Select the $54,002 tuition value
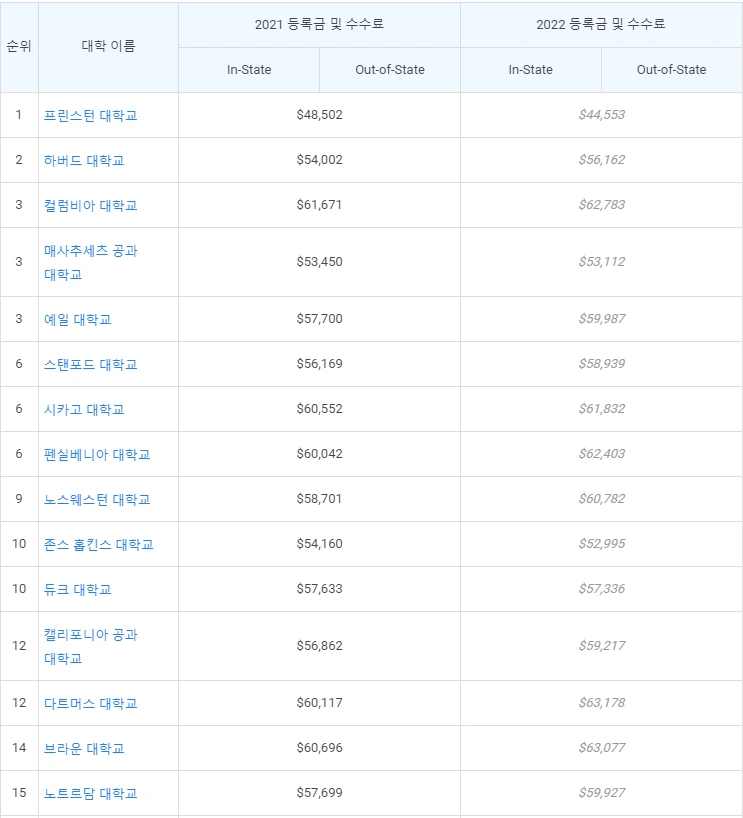The width and height of the screenshot is (743, 818). [319, 160]
